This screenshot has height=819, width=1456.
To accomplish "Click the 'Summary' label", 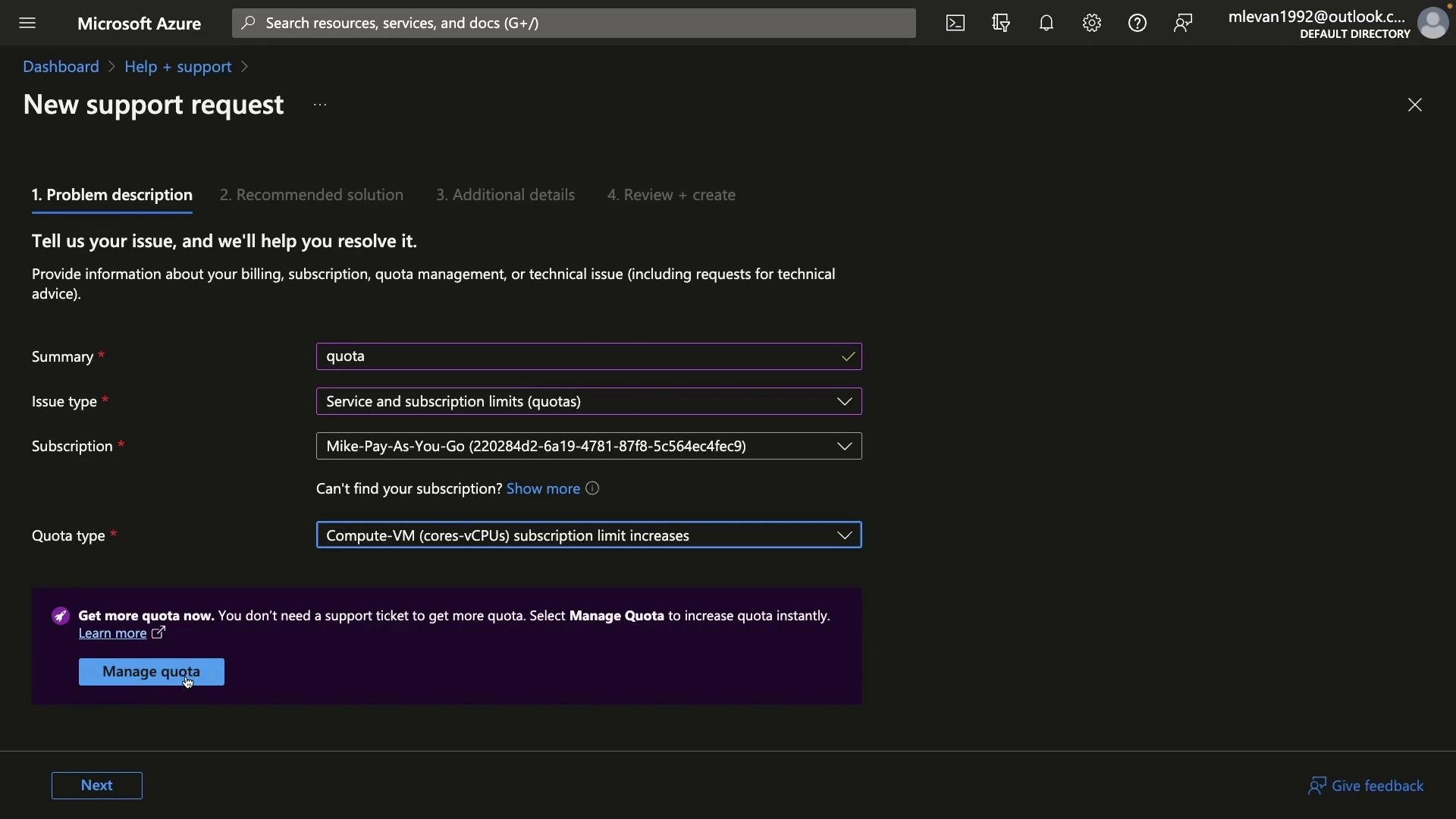I will (62, 357).
